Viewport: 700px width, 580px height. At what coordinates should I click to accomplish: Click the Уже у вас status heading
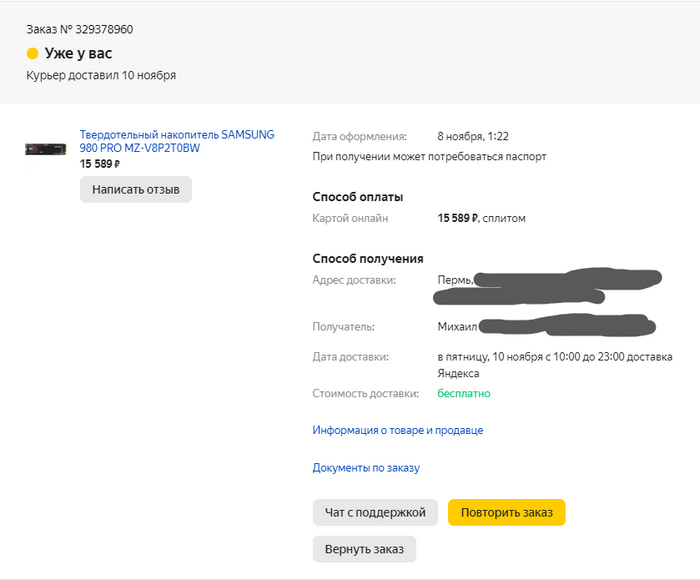78,54
